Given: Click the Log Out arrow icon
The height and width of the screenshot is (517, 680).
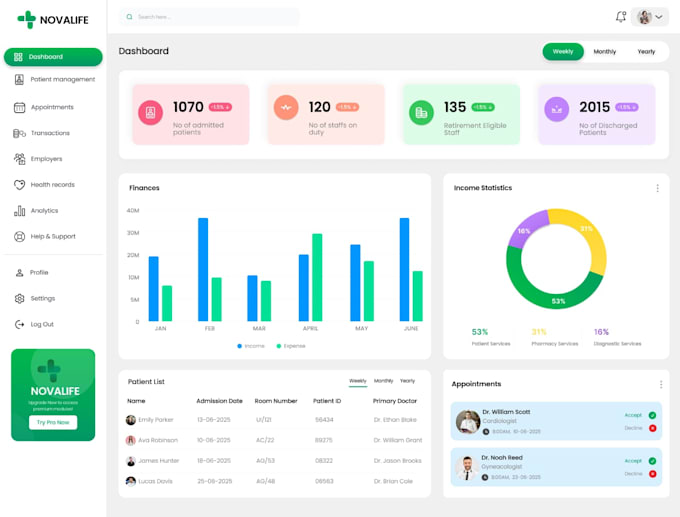Looking at the screenshot, I should point(20,324).
